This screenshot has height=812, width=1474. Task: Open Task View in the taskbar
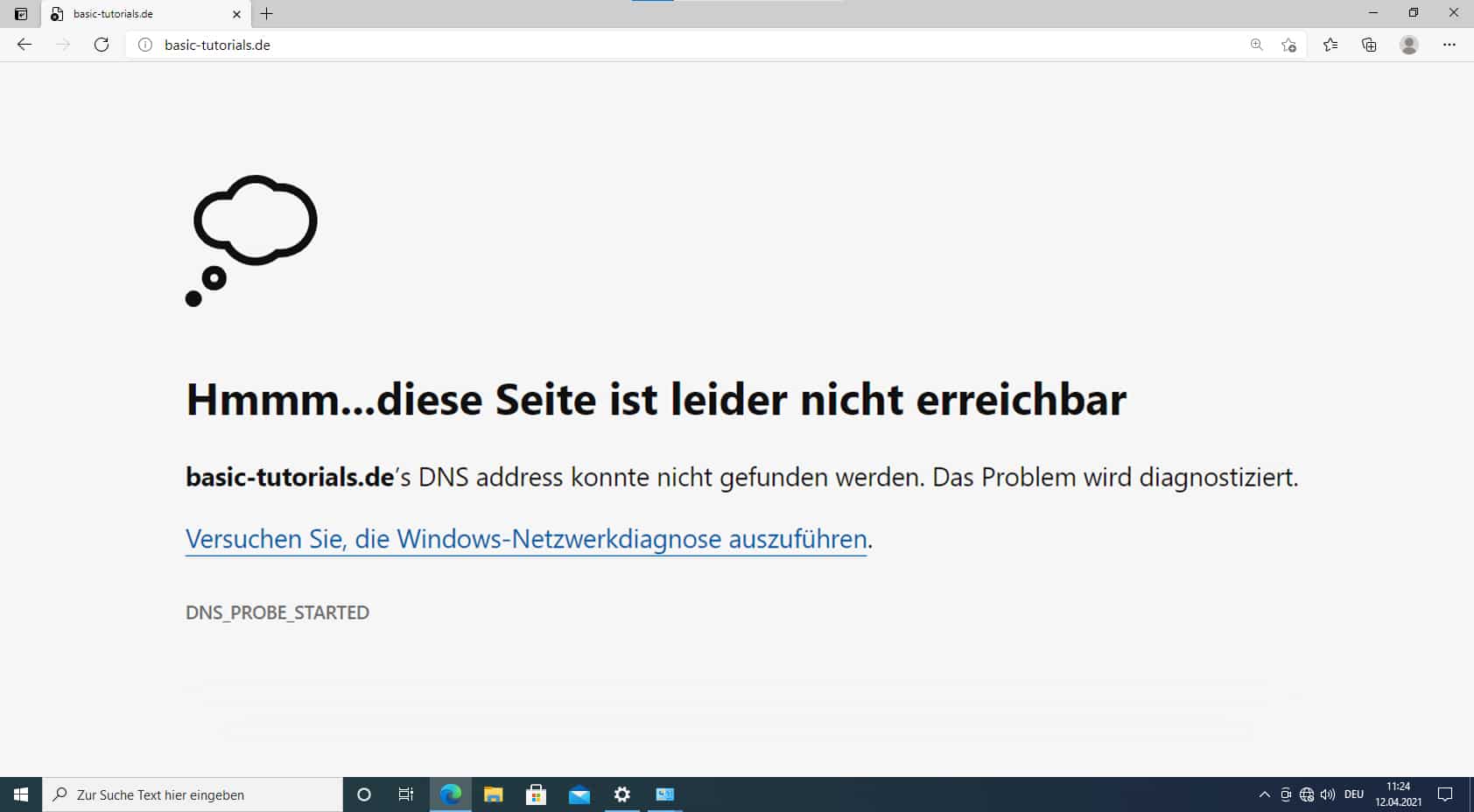pyautogui.click(x=406, y=794)
